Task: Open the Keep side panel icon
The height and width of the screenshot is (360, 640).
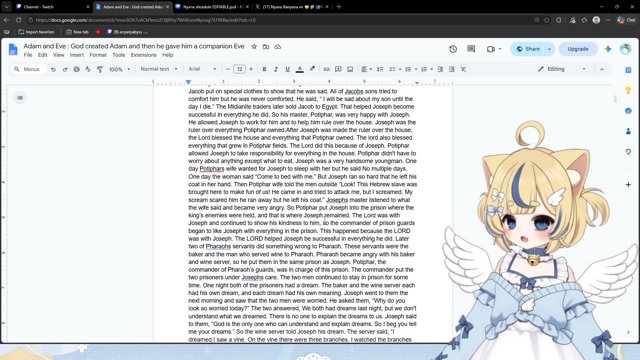Action: click(x=628, y=90)
